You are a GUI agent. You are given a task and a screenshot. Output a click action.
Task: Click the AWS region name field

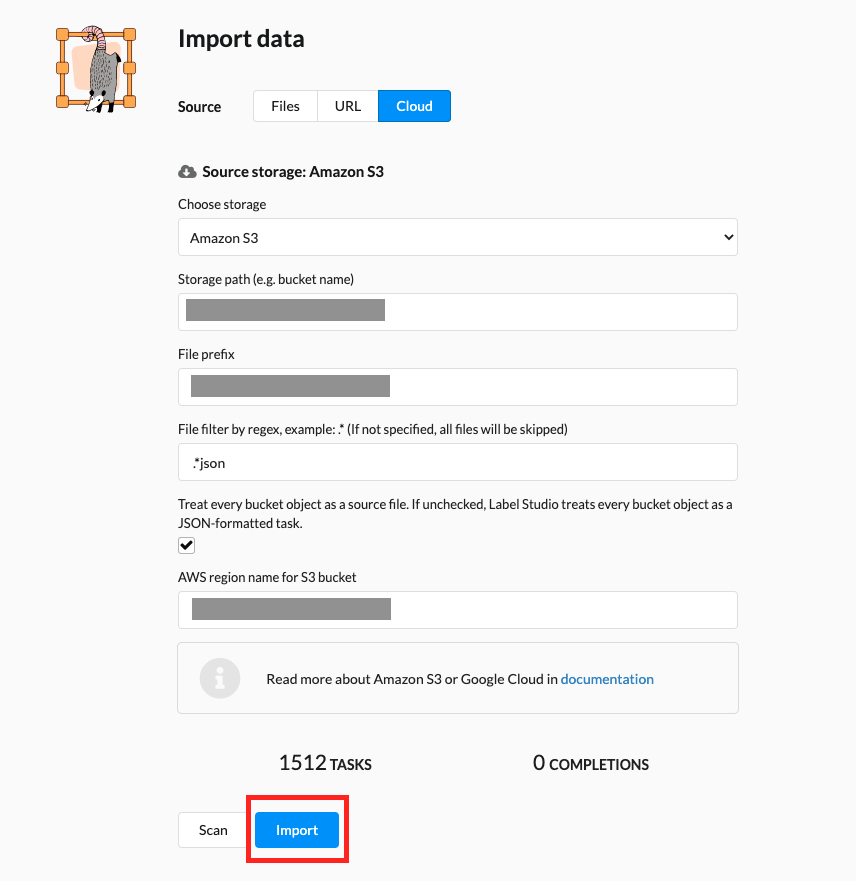[458, 610]
